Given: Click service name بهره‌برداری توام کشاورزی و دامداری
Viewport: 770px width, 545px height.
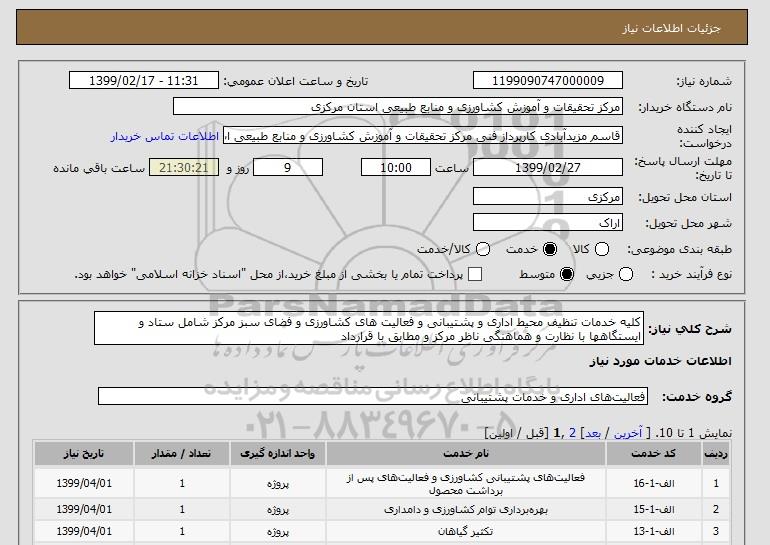Looking at the screenshot, I should 466,510.
